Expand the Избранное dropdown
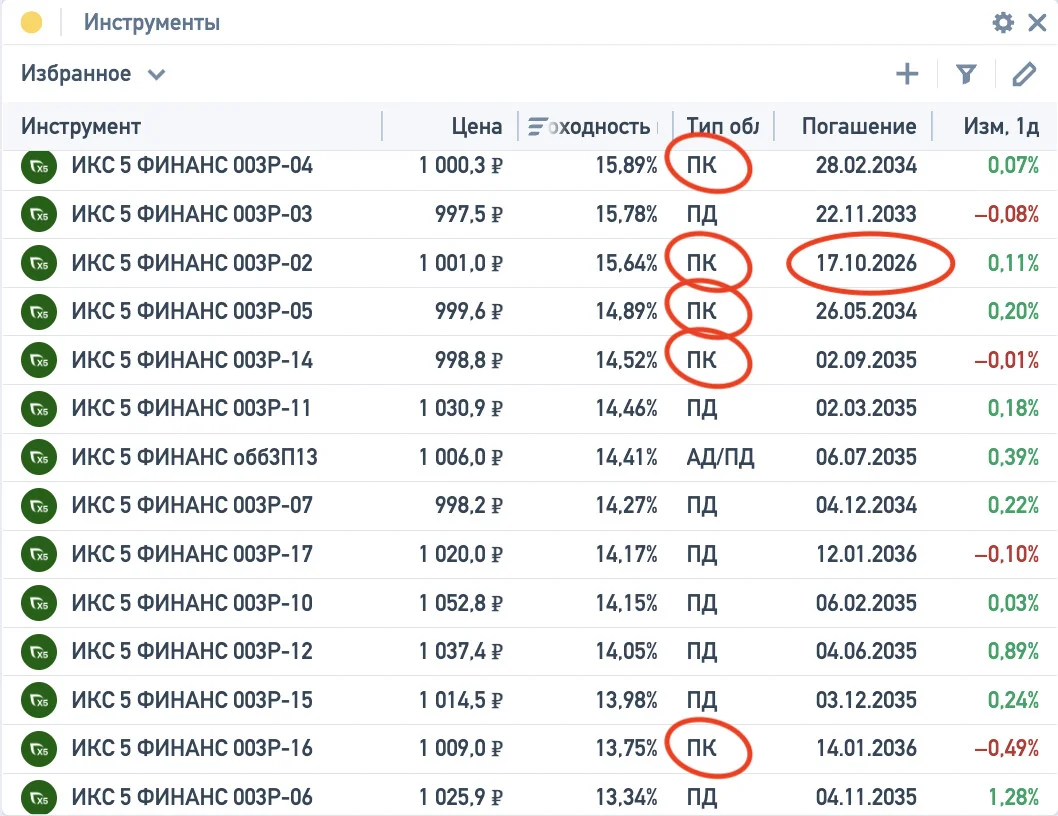The width and height of the screenshot is (1058, 816). [x=92, y=73]
